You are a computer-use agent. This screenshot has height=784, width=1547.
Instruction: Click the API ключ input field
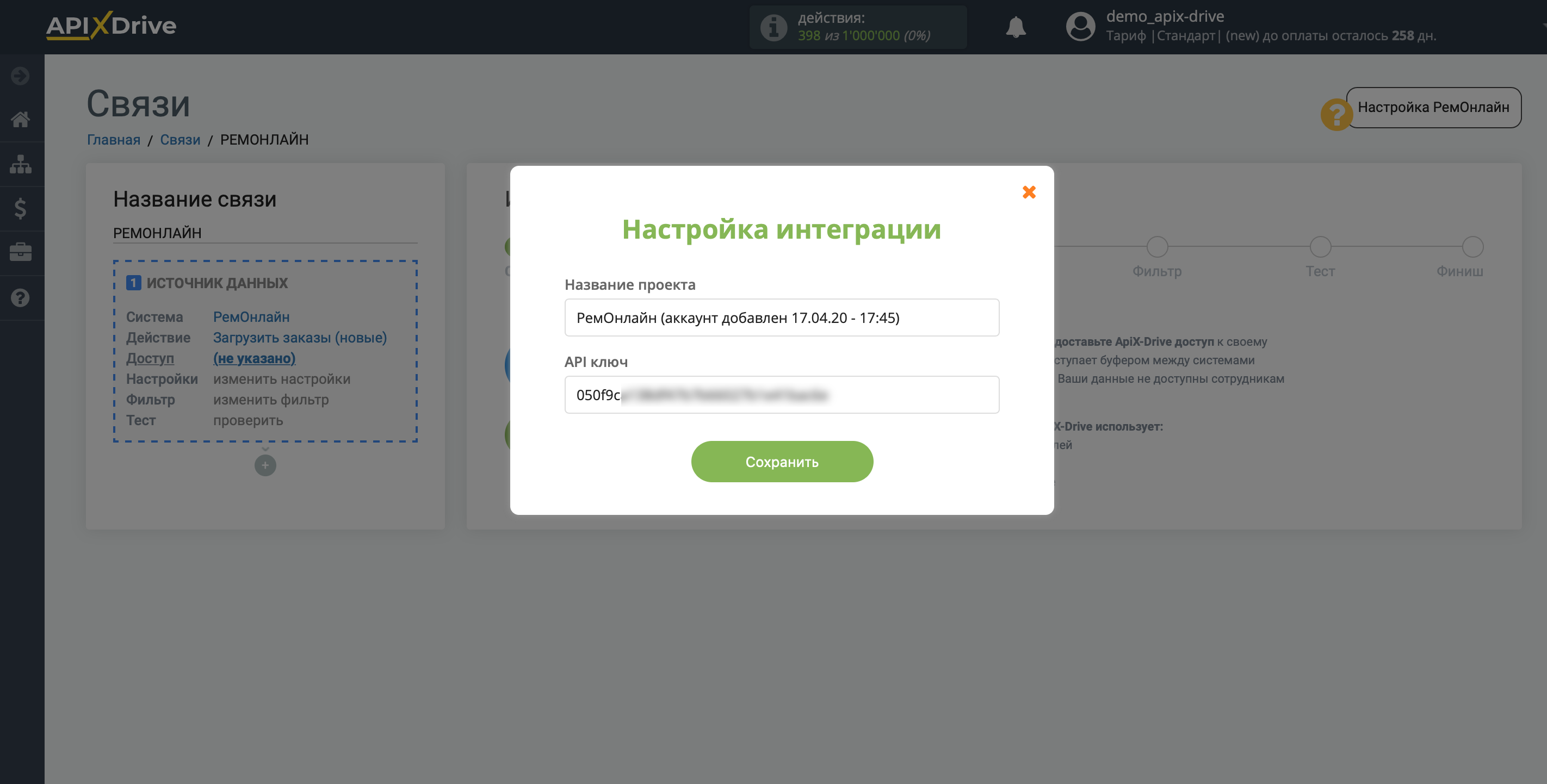[781, 395]
